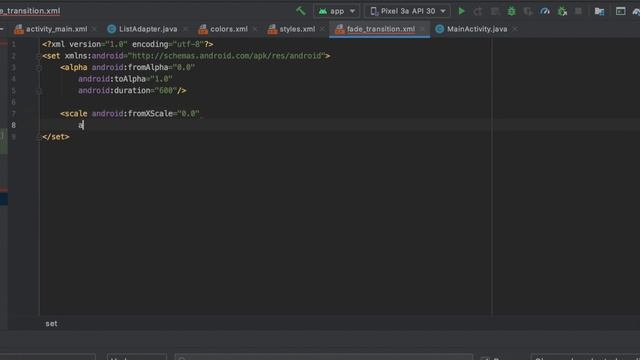The image size is (640, 360).
Task: Click line number 8 in the gutter
Action: tap(13, 125)
